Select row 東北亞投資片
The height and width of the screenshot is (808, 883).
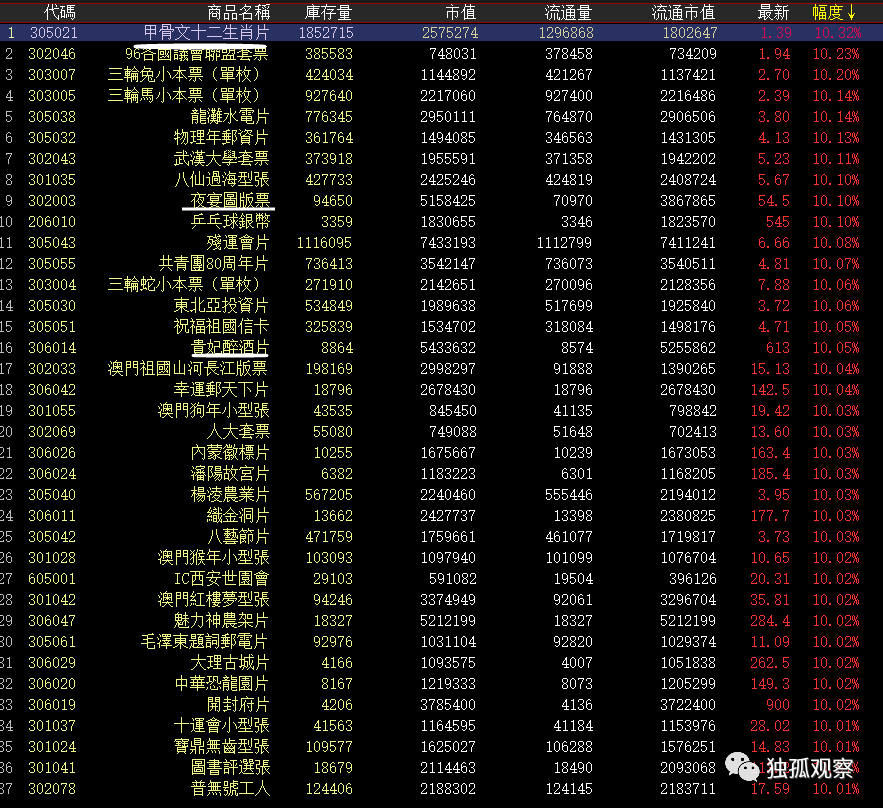point(442,306)
